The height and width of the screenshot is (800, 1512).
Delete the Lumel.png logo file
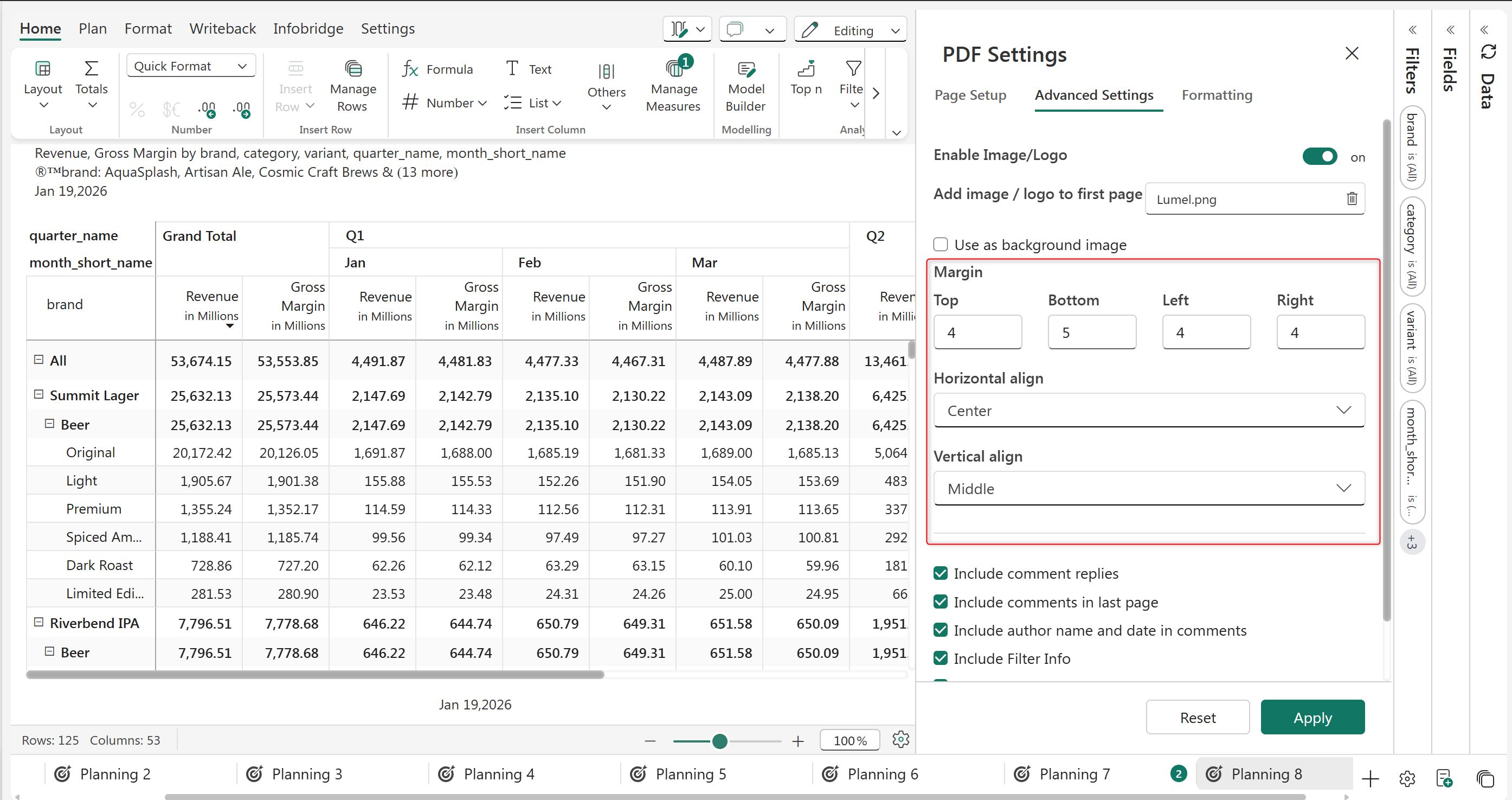1351,199
